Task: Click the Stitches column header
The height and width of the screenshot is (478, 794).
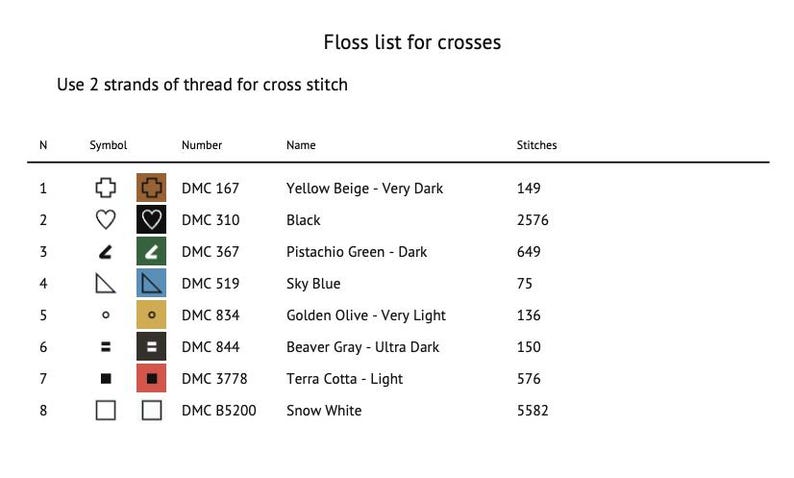Action: pyautogui.click(x=537, y=145)
